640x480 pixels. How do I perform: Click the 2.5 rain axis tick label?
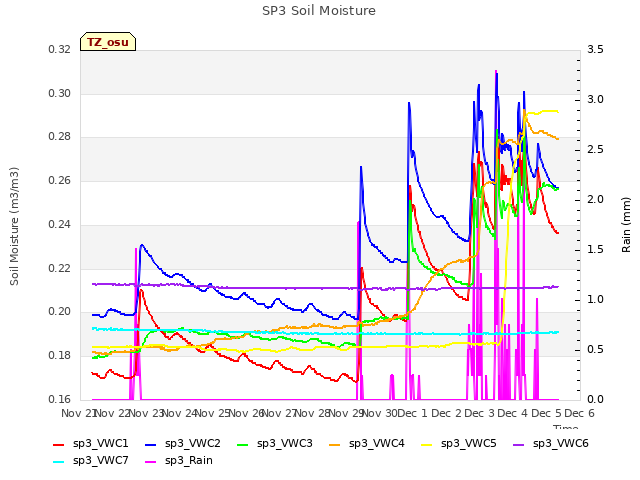tap(595, 150)
